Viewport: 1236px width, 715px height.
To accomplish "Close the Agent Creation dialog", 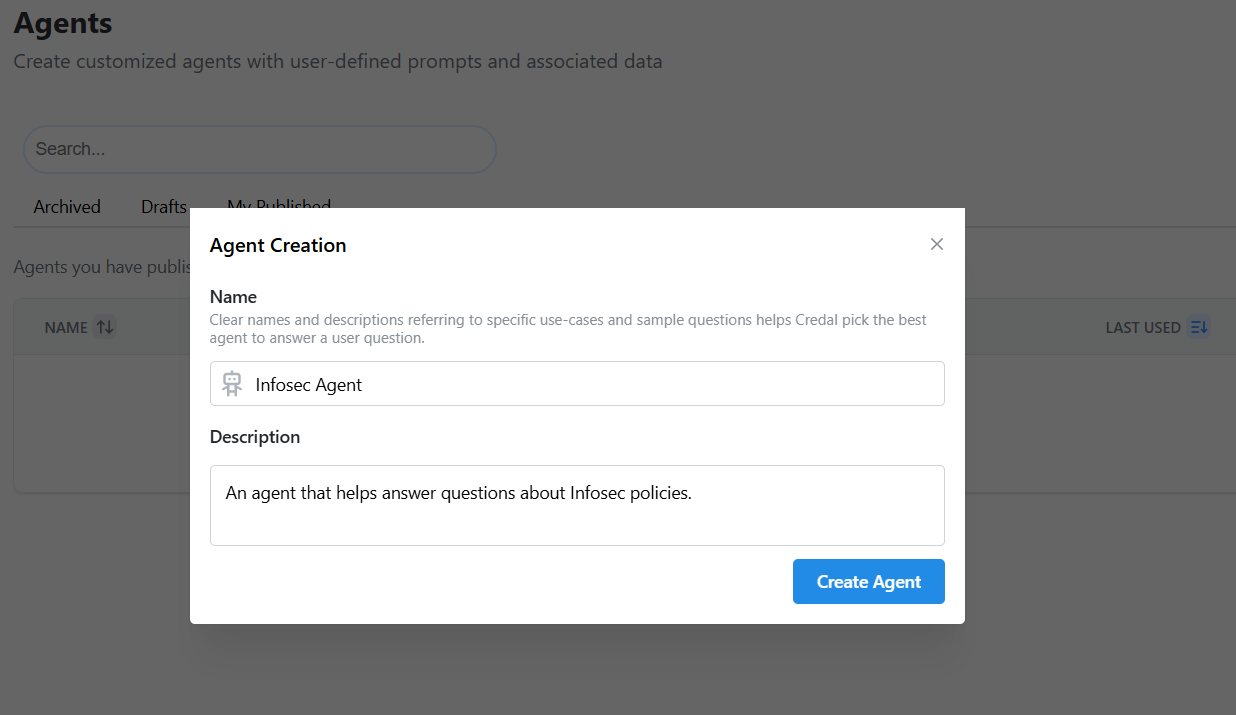I will (x=936, y=244).
